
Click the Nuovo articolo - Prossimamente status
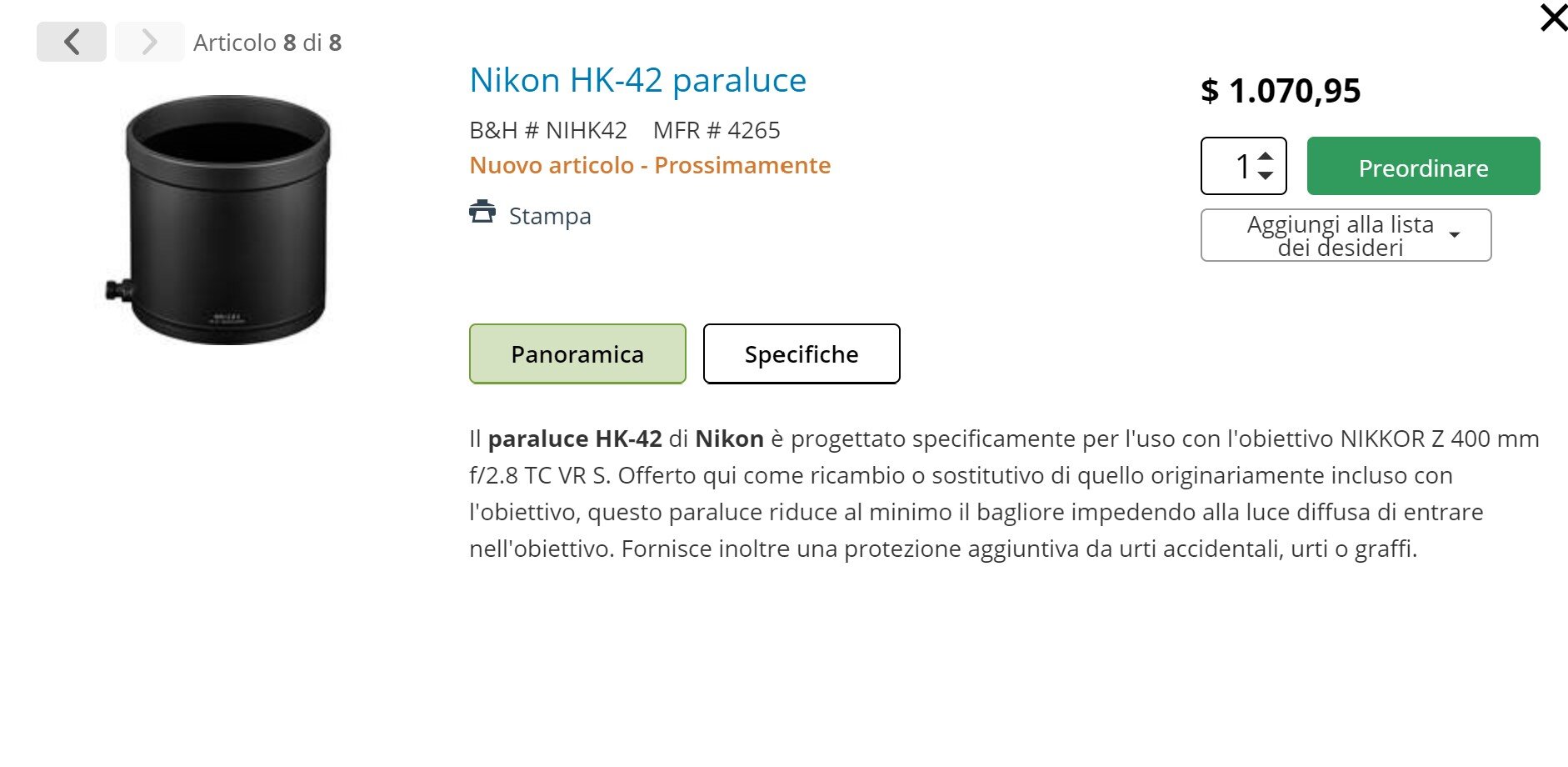650,165
